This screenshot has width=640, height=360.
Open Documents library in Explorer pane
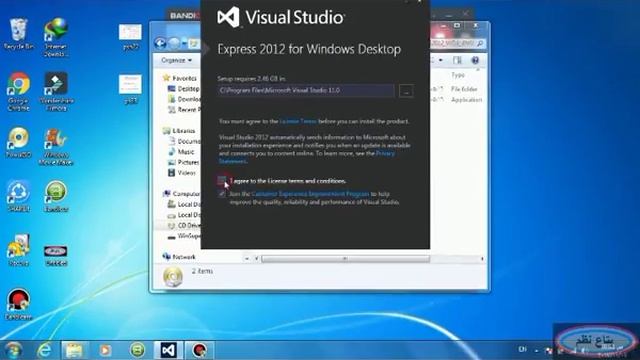click(x=184, y=141)
